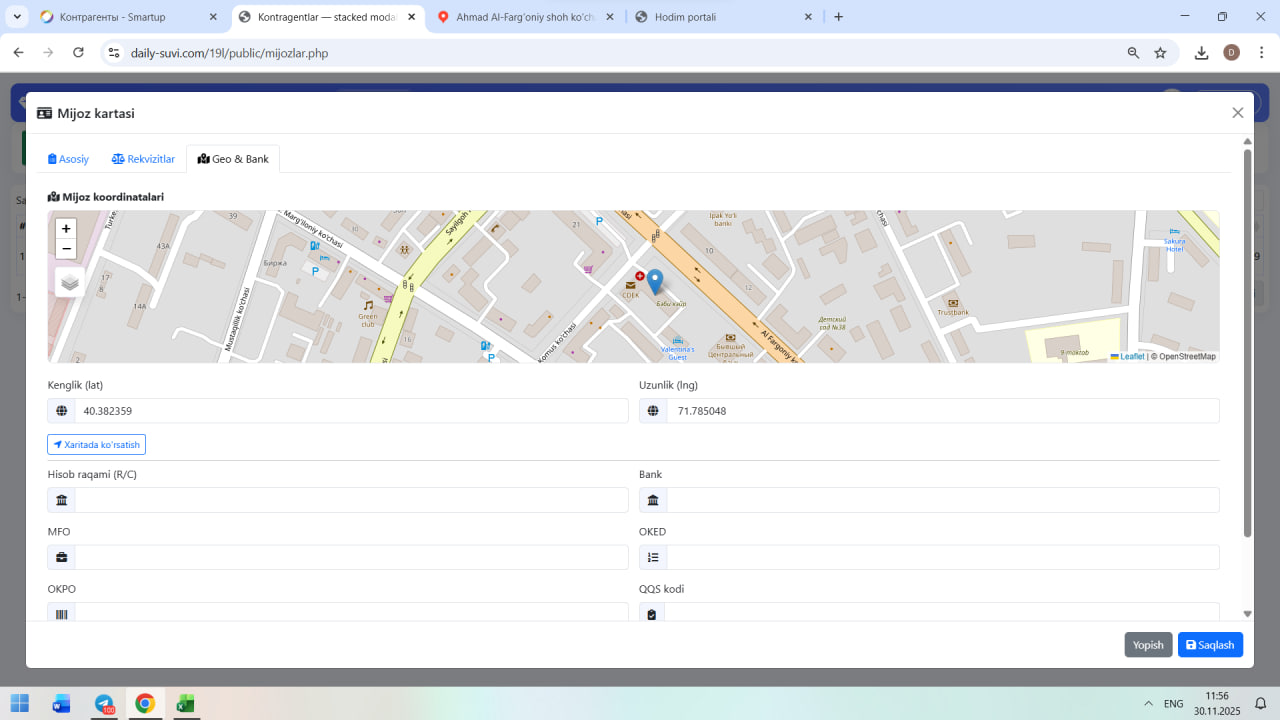Viewport: 1280px width, 720px height.
Task: Click the modal's vertical scrollbar
Action: pos(1247,340)
